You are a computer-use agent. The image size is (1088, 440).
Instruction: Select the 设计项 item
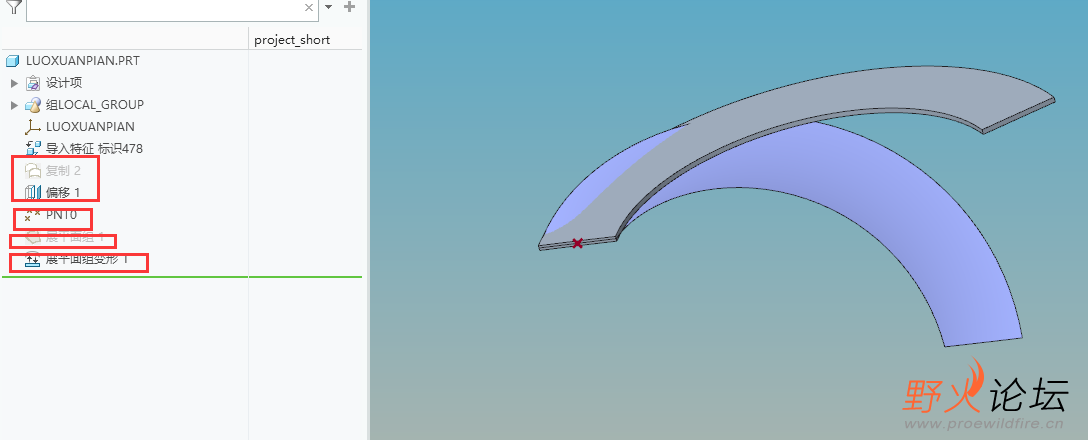[x=64, y=83]
